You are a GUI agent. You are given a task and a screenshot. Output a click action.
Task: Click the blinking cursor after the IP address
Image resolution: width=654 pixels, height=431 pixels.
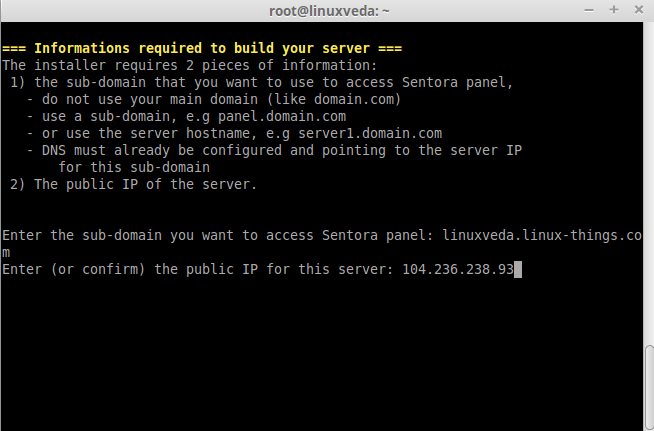[518, 270]
